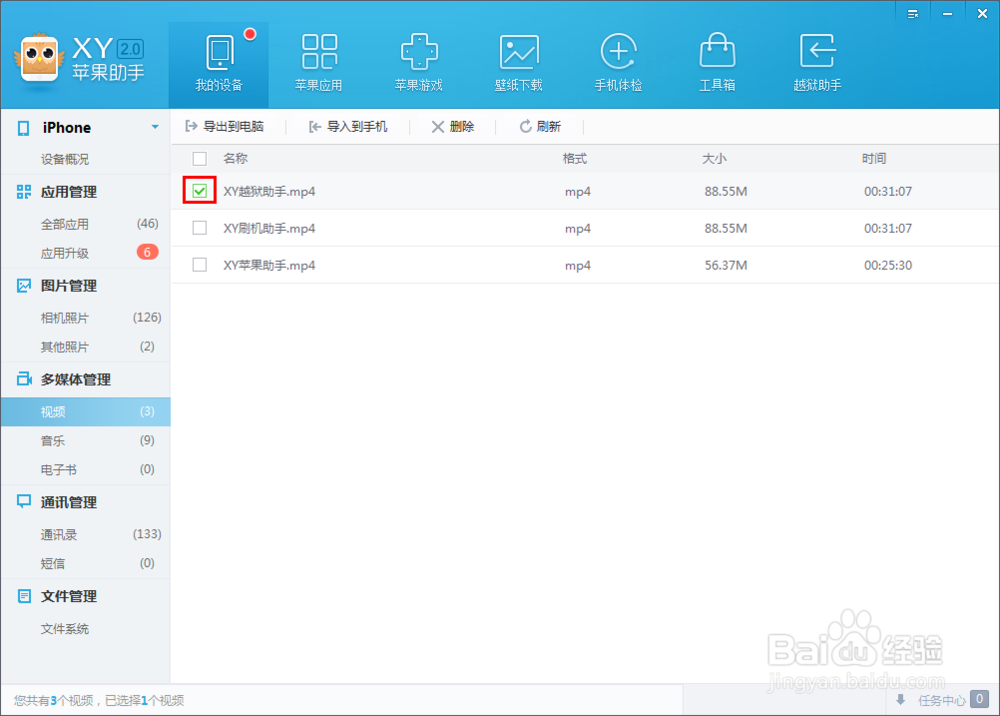Minimize the XY苹果助手 window

tap(948, 14)
